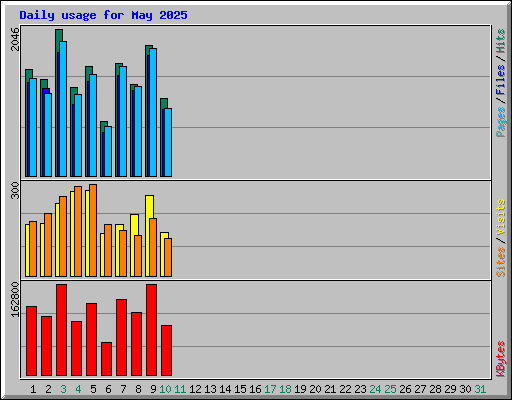Click the 2046 hits axis value
This screenshot has width=512, height=400.
[x=15, y=39]
